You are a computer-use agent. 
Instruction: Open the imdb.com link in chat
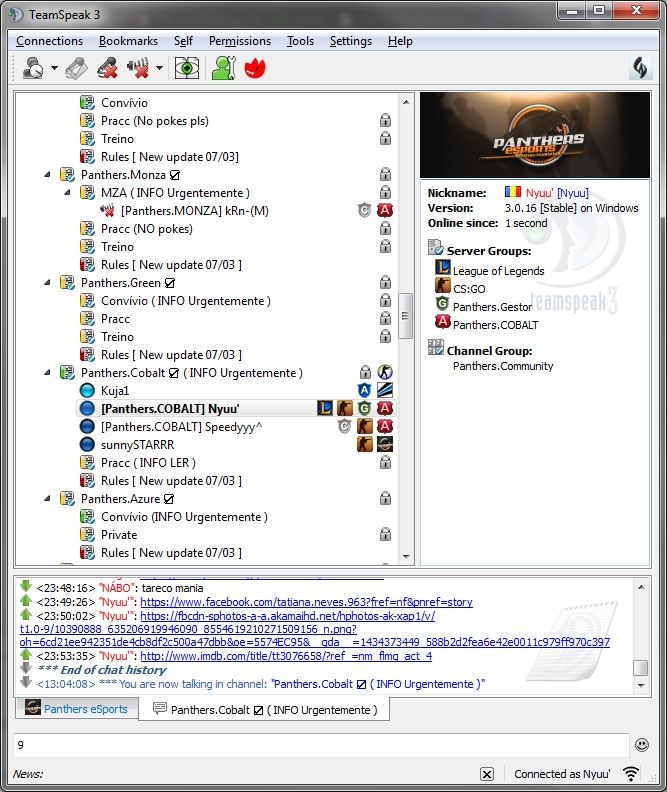285,656
